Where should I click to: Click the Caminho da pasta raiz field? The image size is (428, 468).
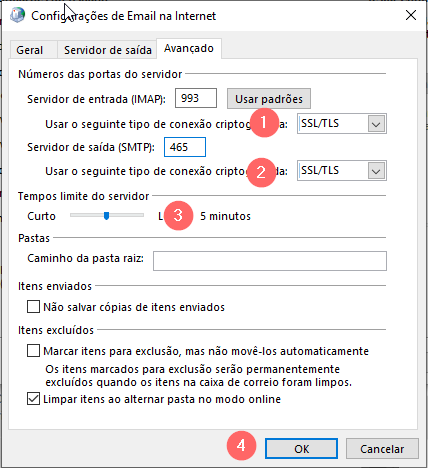pos(270,261)
